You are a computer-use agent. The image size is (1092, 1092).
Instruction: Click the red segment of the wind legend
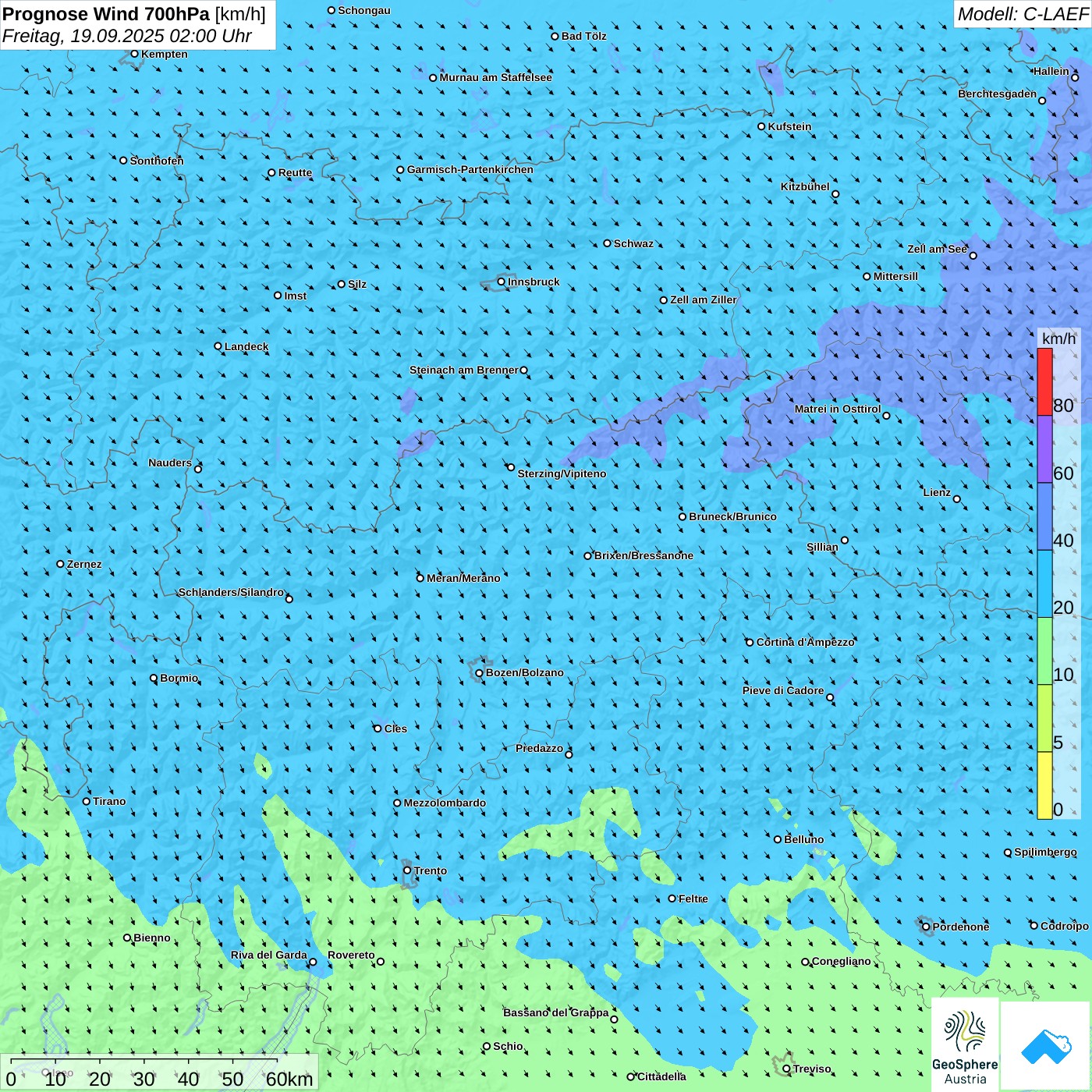point(1044,381)
